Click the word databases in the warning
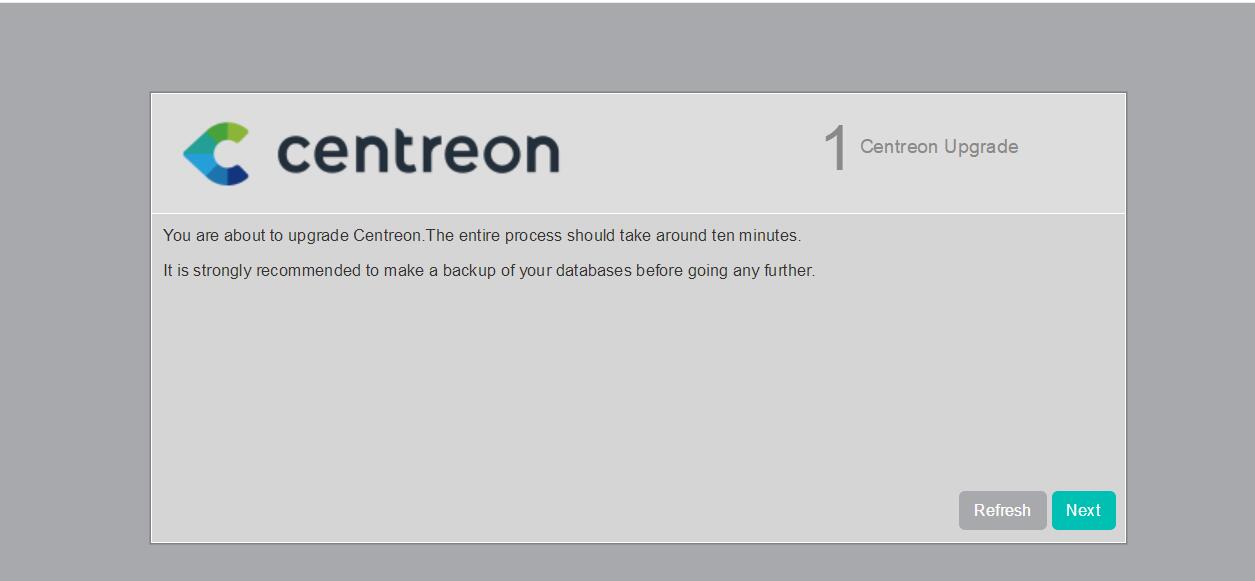Viewport: 1255px width, 581px height. [594, 270]
